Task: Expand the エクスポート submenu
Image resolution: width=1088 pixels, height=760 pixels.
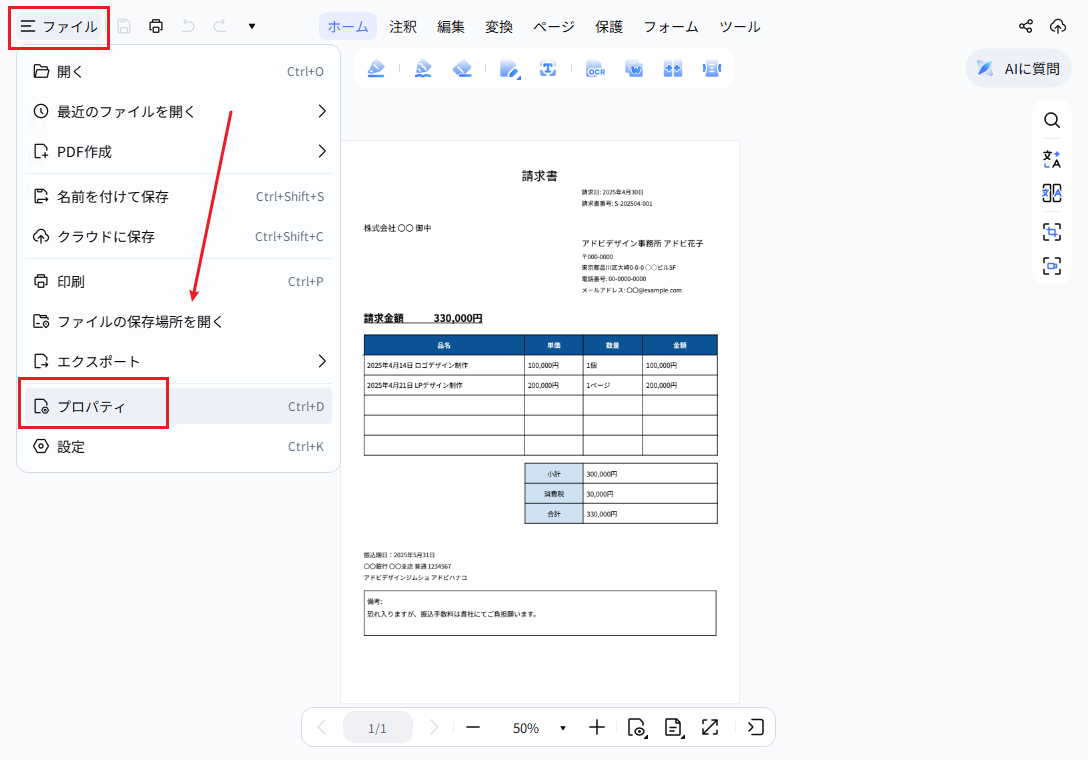Action: pyautogui.click(x=178, y=362)
